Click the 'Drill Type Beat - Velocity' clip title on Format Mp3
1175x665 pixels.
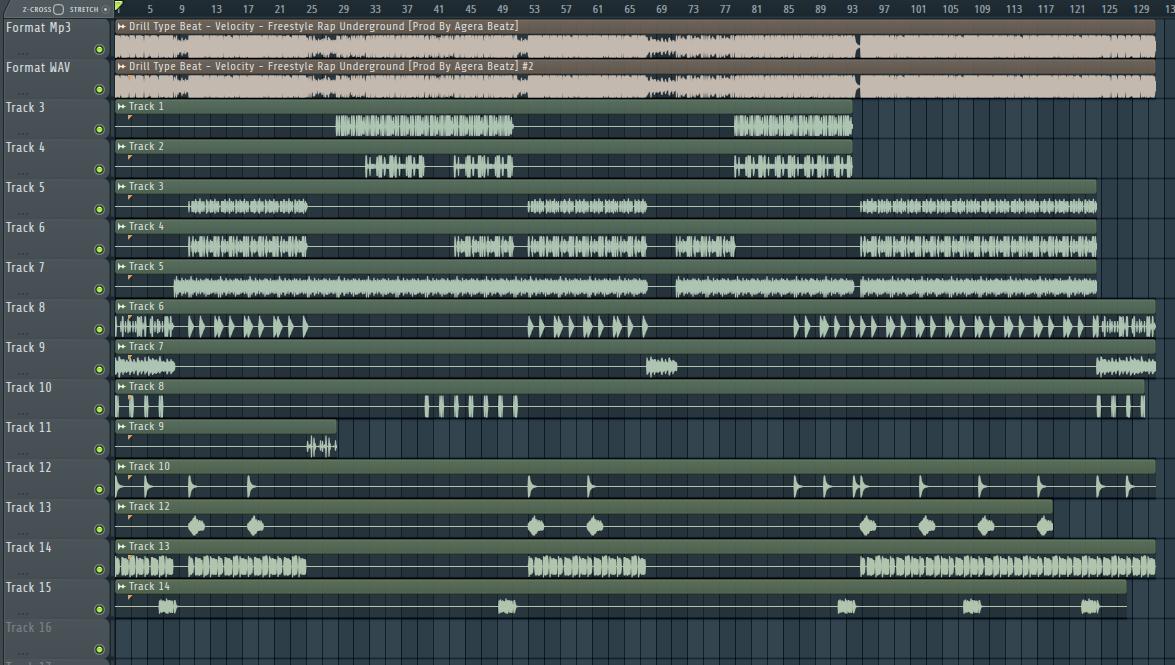323,26
